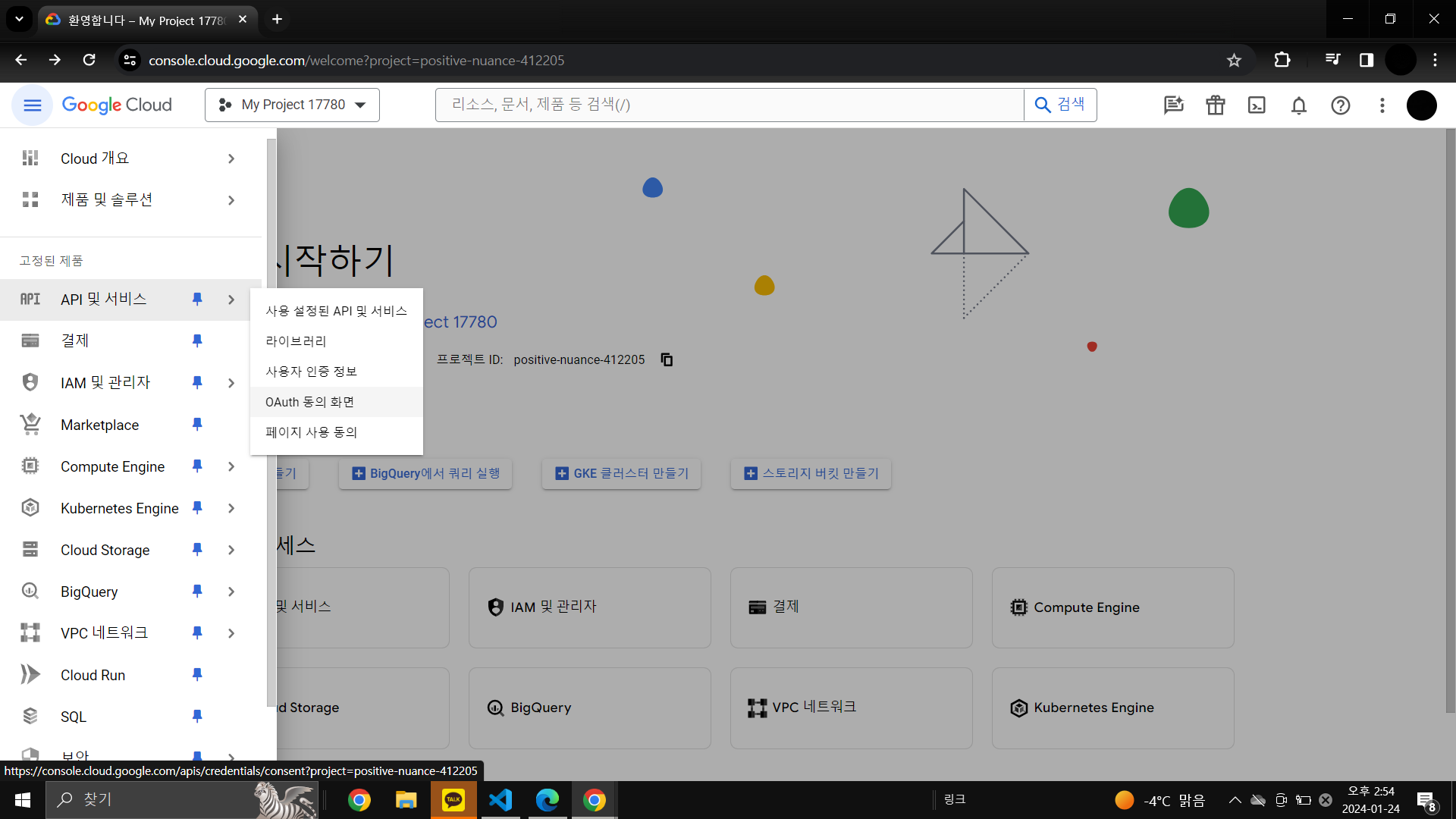This screenshot has width=1456, height=819.
Task: Copy the project ID with copy icon
Action: (x=667, y=359)
